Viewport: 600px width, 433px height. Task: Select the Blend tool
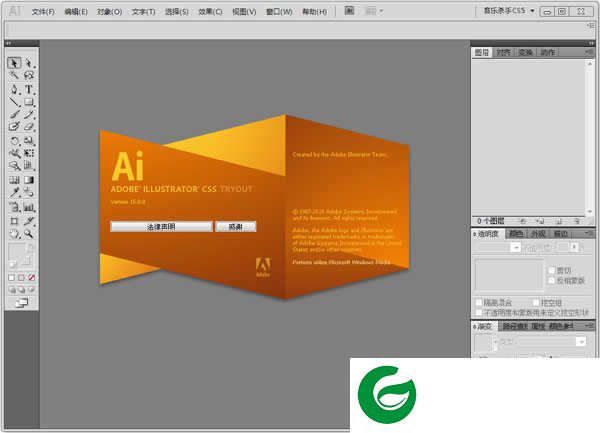click(29, 192)
